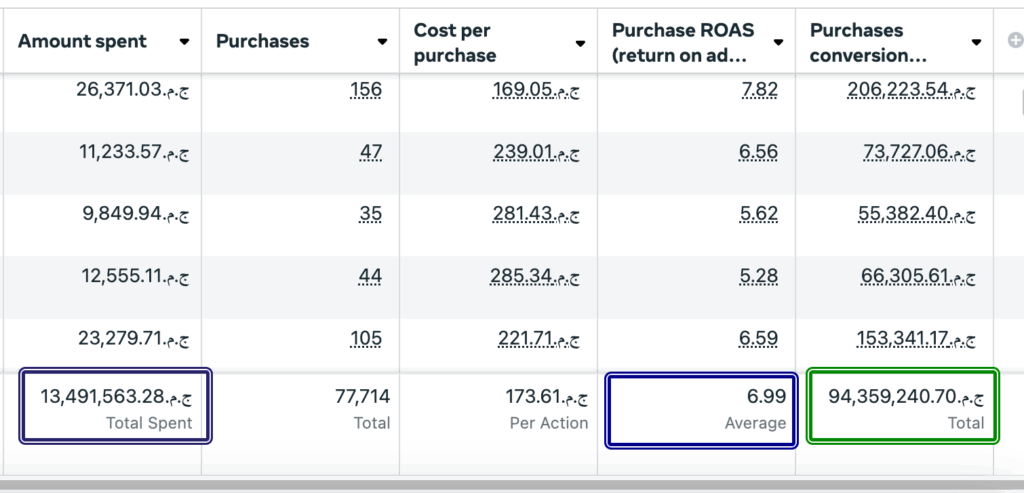
Task: Open the Amount spent column dropdown arrow
Action: pyautogui.click(x=184, y=42)
